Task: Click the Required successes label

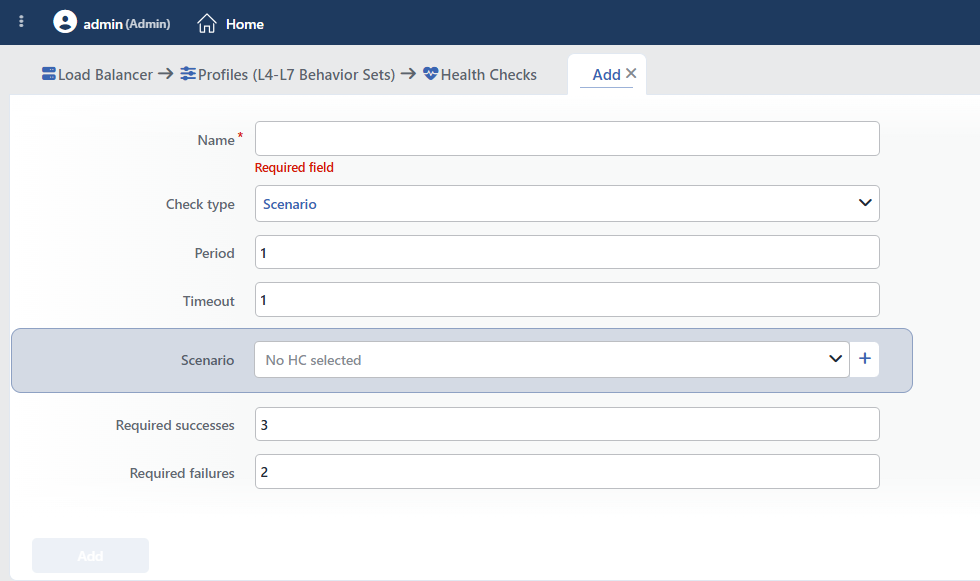Action: [x=175, y=425]
